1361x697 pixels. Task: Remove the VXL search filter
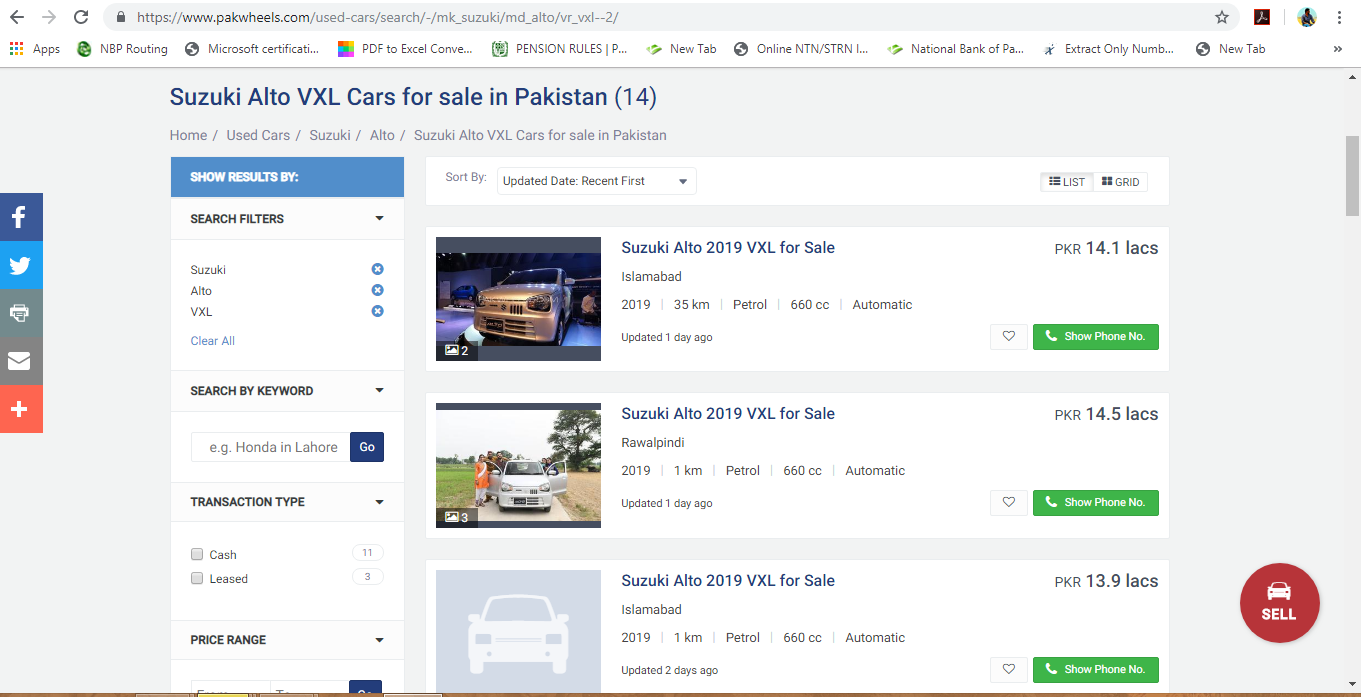coord(377,311)
